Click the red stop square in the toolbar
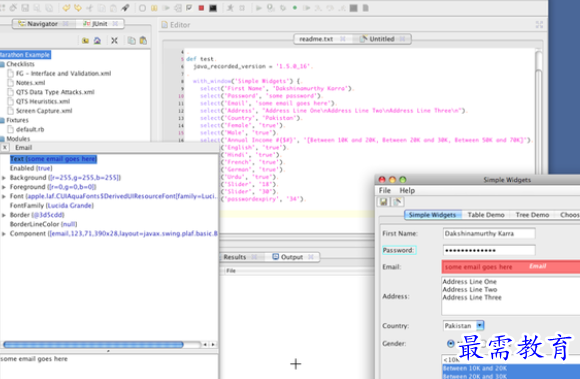Viewport: 580px width, 379px height. coord(201,8)
